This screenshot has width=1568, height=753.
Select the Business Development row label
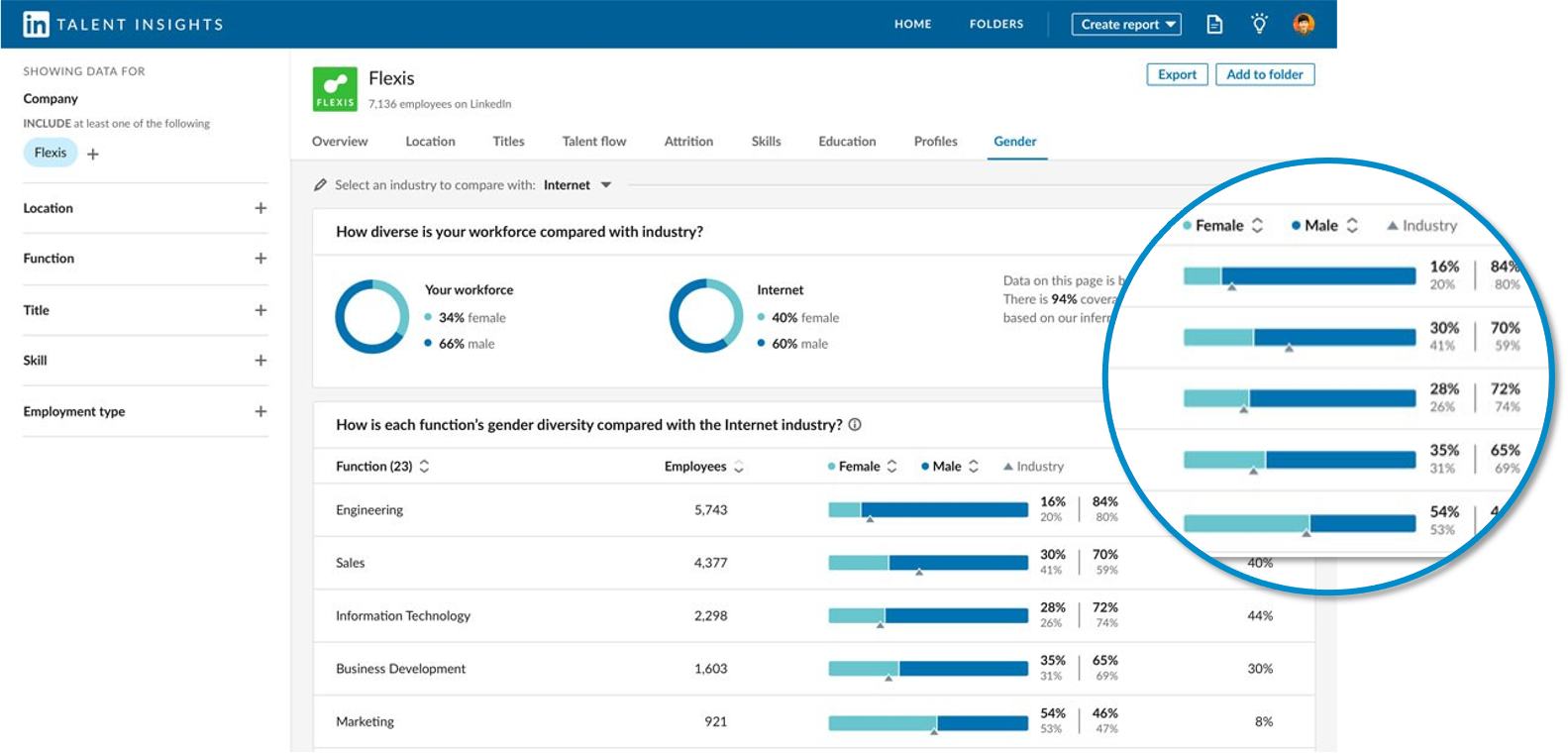(400, 669)
